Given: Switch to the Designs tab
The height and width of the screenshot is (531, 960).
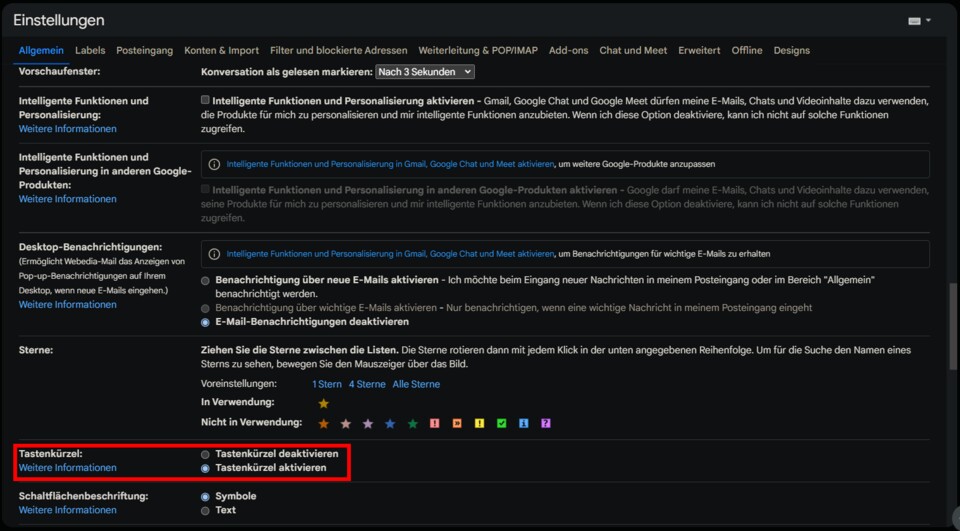Looking at the screenshot, I should click(792, 50).
